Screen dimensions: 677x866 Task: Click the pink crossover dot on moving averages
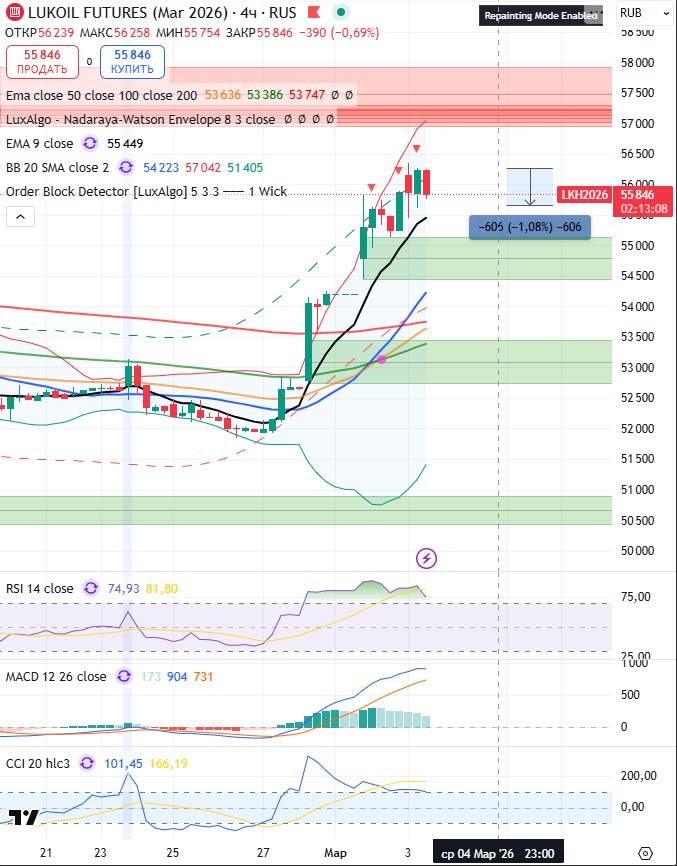(381, 359)
